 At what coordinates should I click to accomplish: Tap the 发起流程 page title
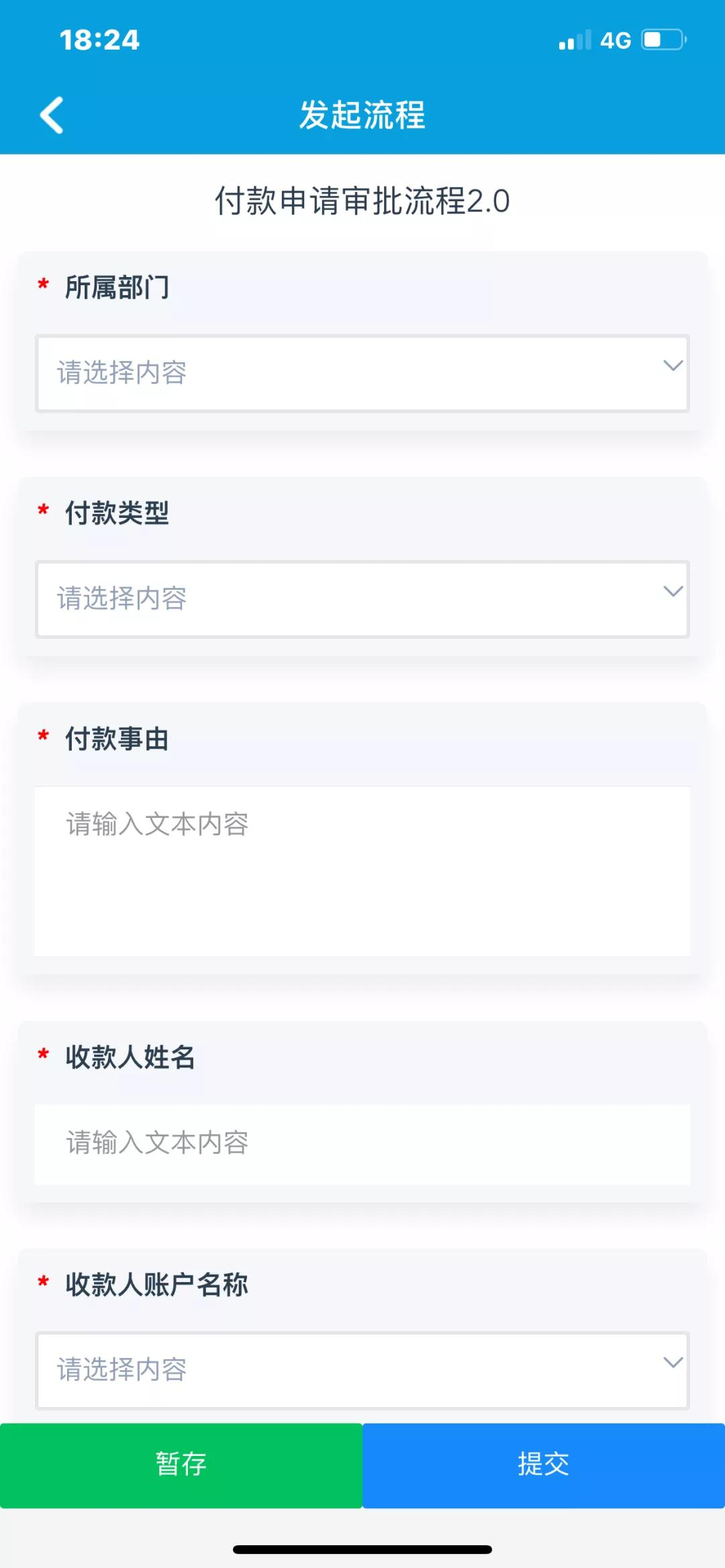click(x=362, y=115)
